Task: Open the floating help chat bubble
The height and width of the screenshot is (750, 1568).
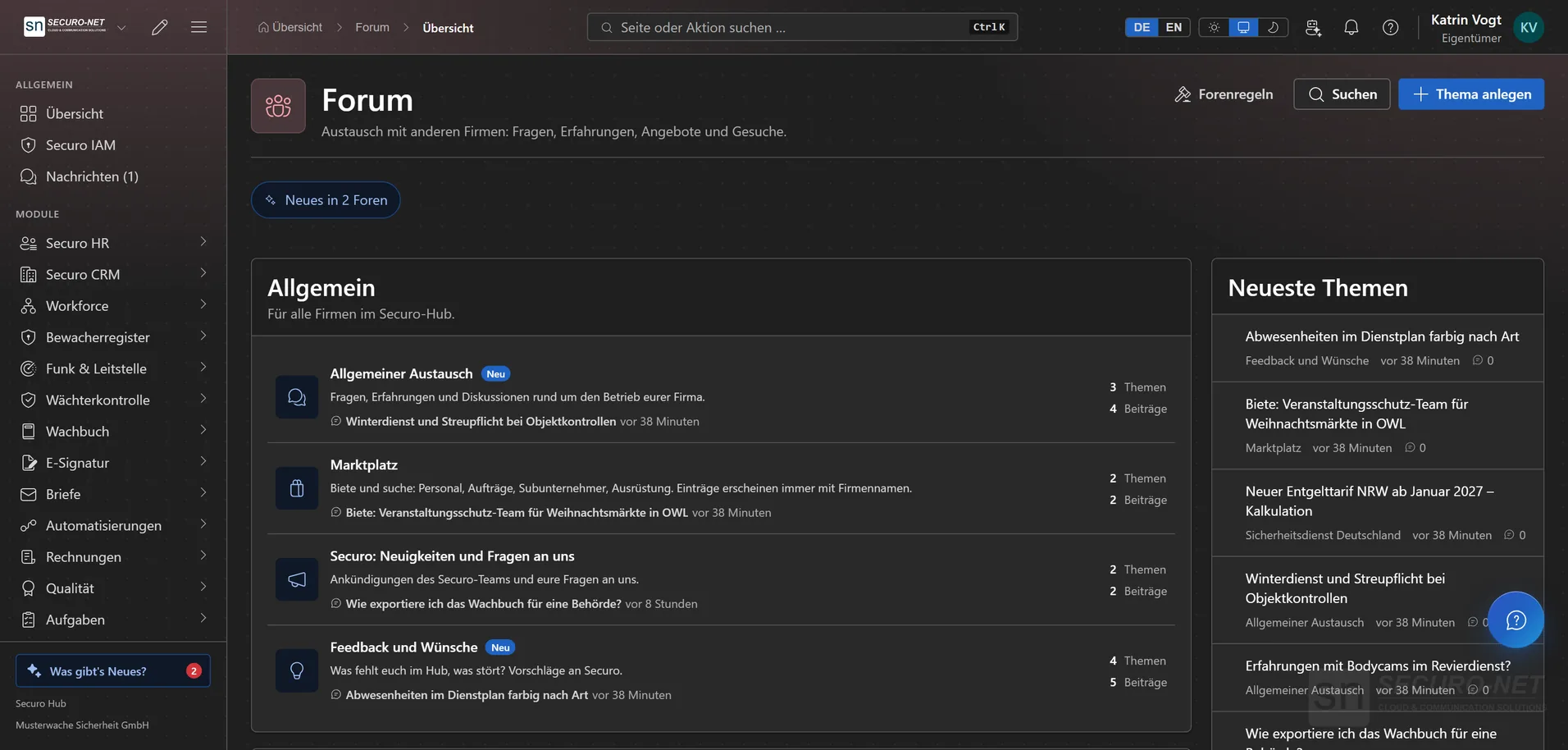Action: 1516,620
